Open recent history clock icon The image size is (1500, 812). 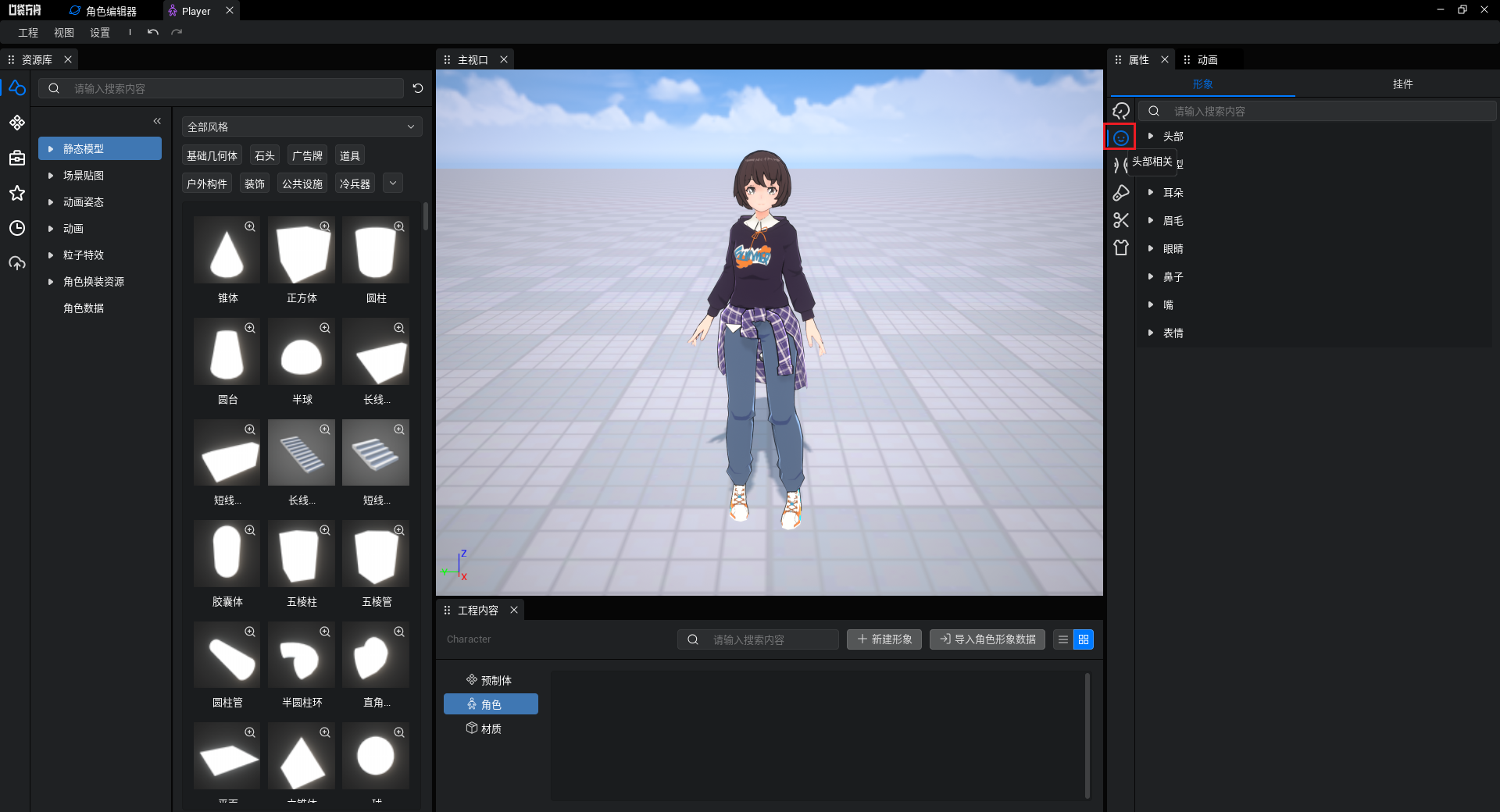click(x=16, y=228)
